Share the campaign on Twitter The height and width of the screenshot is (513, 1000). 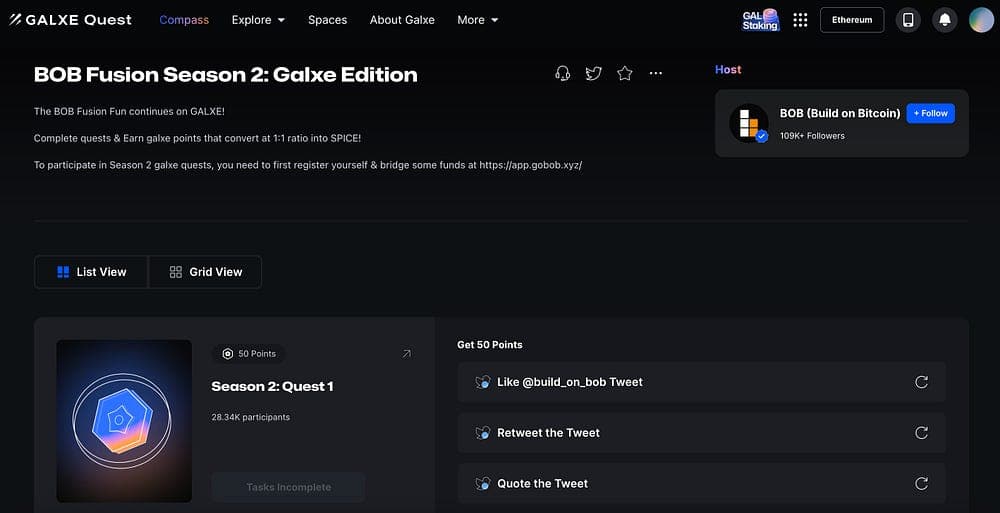click(594, 73)
